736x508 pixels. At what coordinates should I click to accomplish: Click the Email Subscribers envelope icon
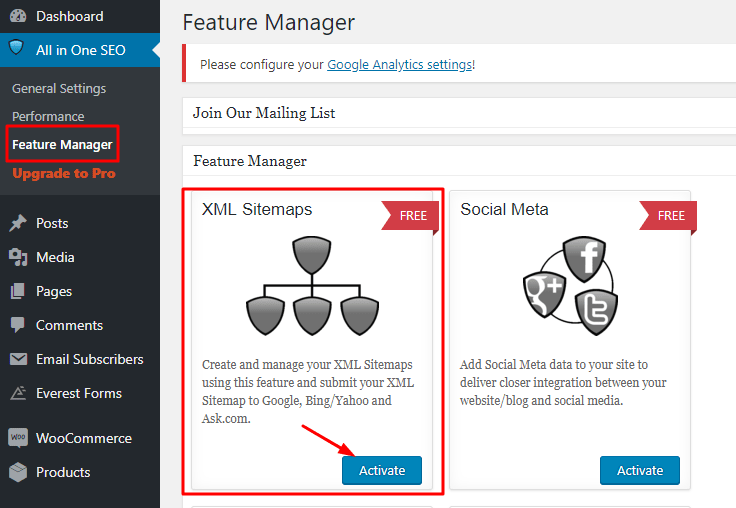[18, 359]
